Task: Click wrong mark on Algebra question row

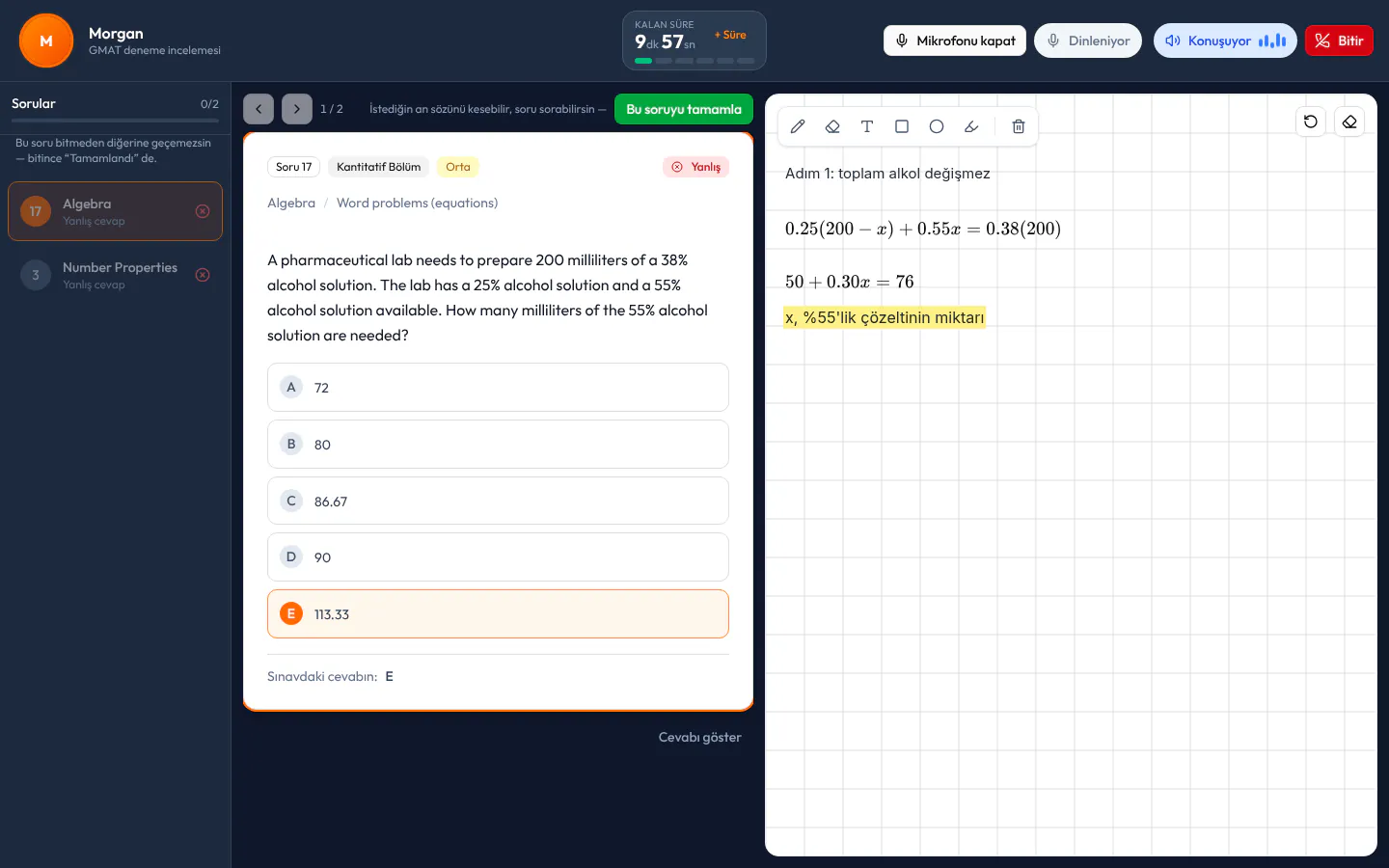Action: [x=203, y=211]
